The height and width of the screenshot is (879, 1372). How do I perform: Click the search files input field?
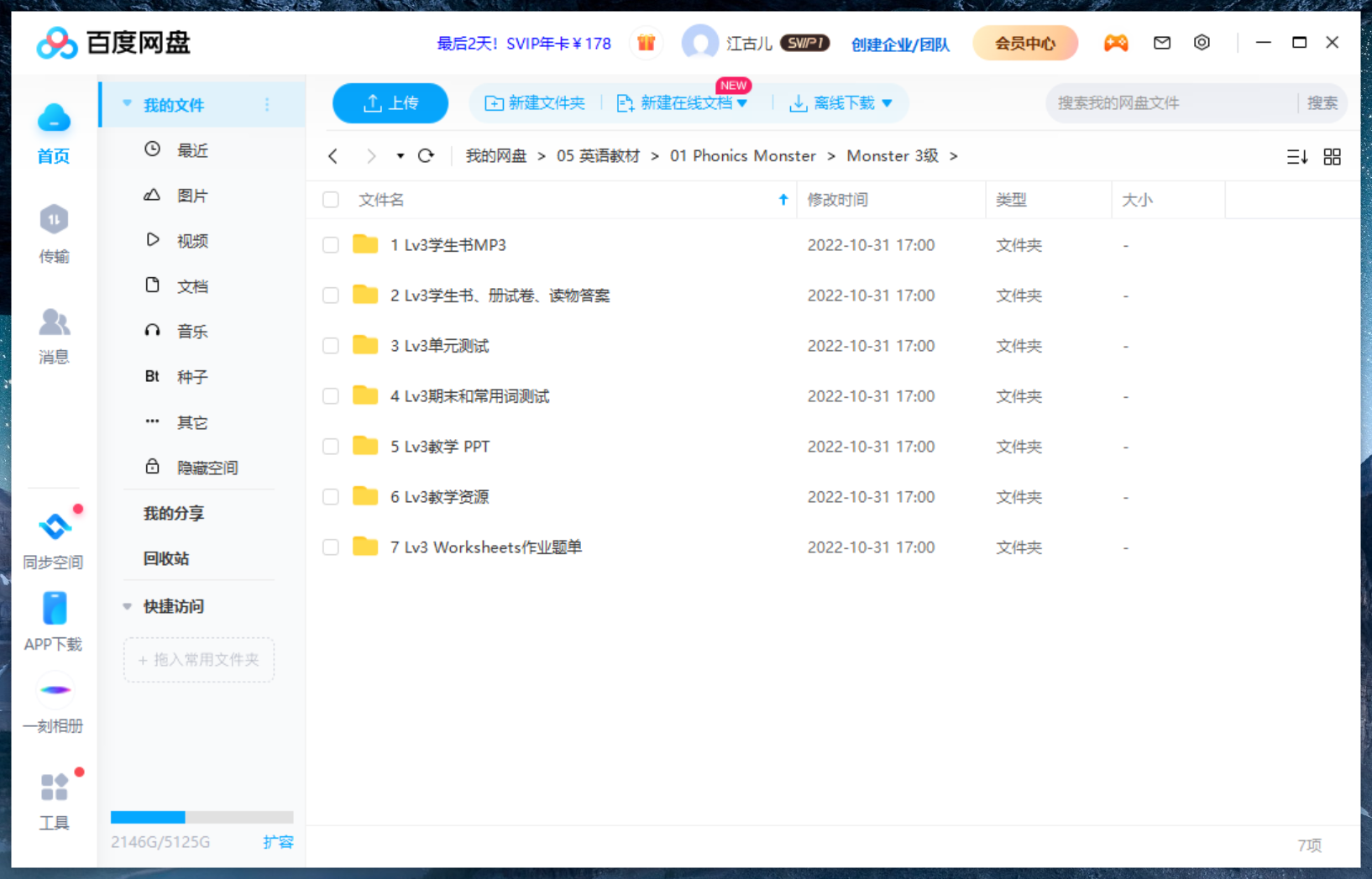point(1167,102)
